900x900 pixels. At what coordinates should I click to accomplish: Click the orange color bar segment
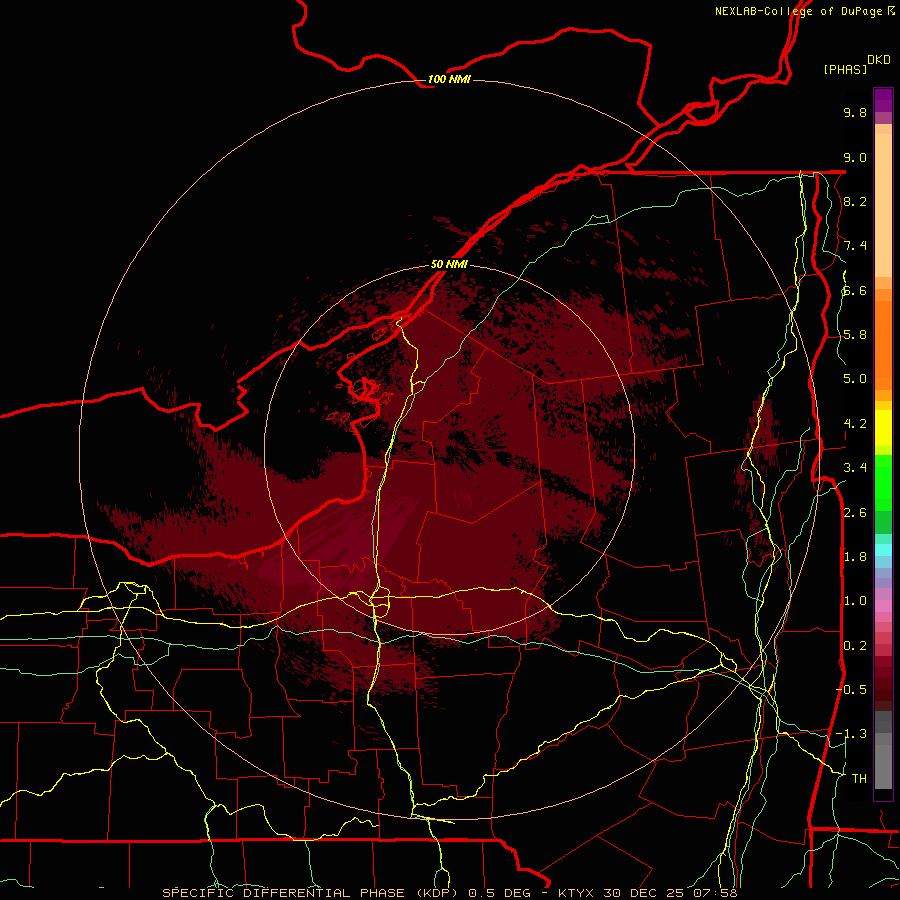click(x=883, y=346)
